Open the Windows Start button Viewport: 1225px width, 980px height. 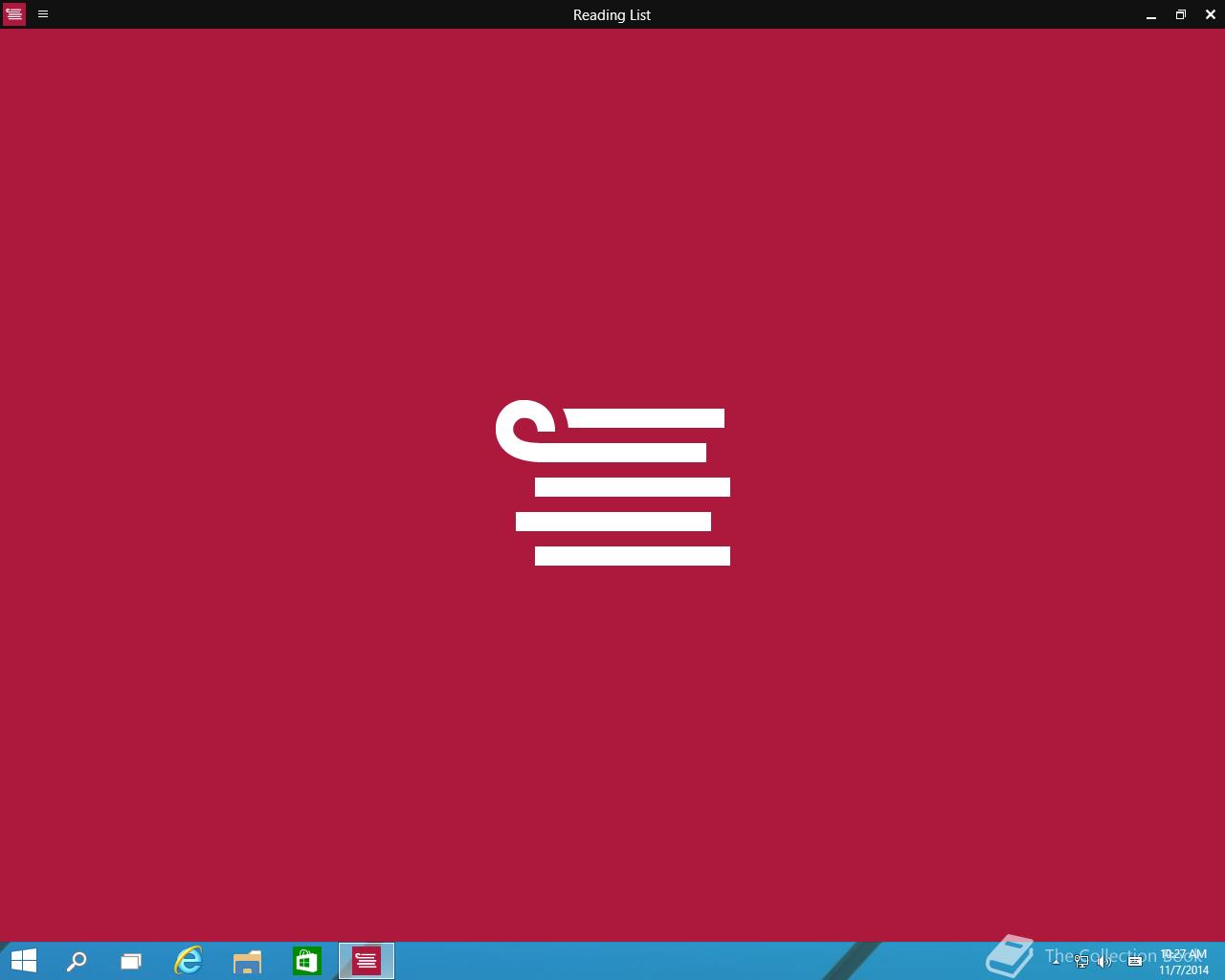click(23, 961)
